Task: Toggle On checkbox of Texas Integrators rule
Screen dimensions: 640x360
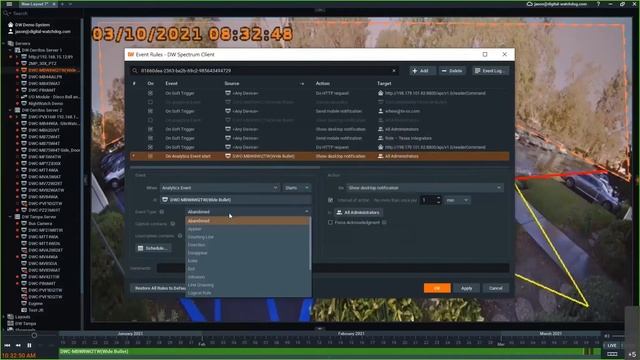Action: (150, 138)
